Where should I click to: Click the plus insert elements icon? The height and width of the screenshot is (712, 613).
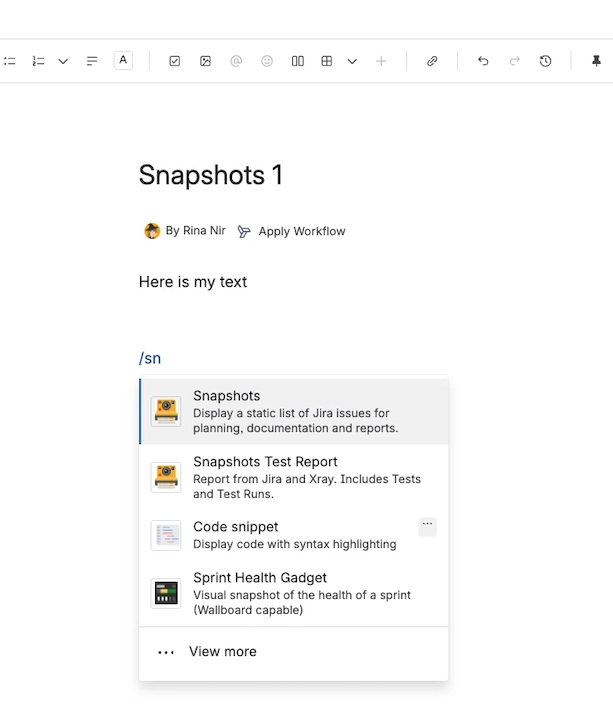[381, 61]
